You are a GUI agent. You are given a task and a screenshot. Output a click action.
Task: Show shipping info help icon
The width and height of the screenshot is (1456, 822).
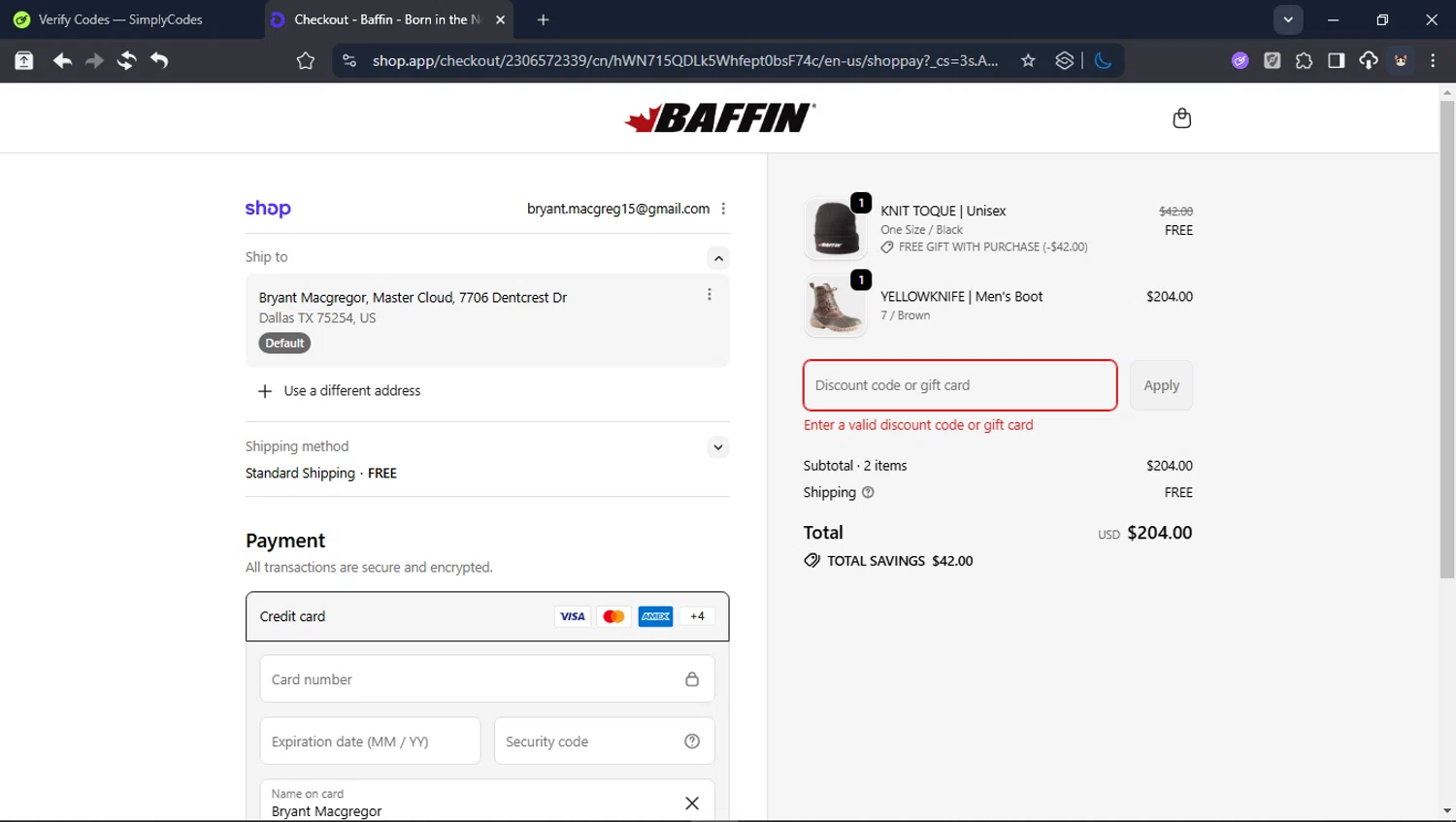(x=868, y=492)
